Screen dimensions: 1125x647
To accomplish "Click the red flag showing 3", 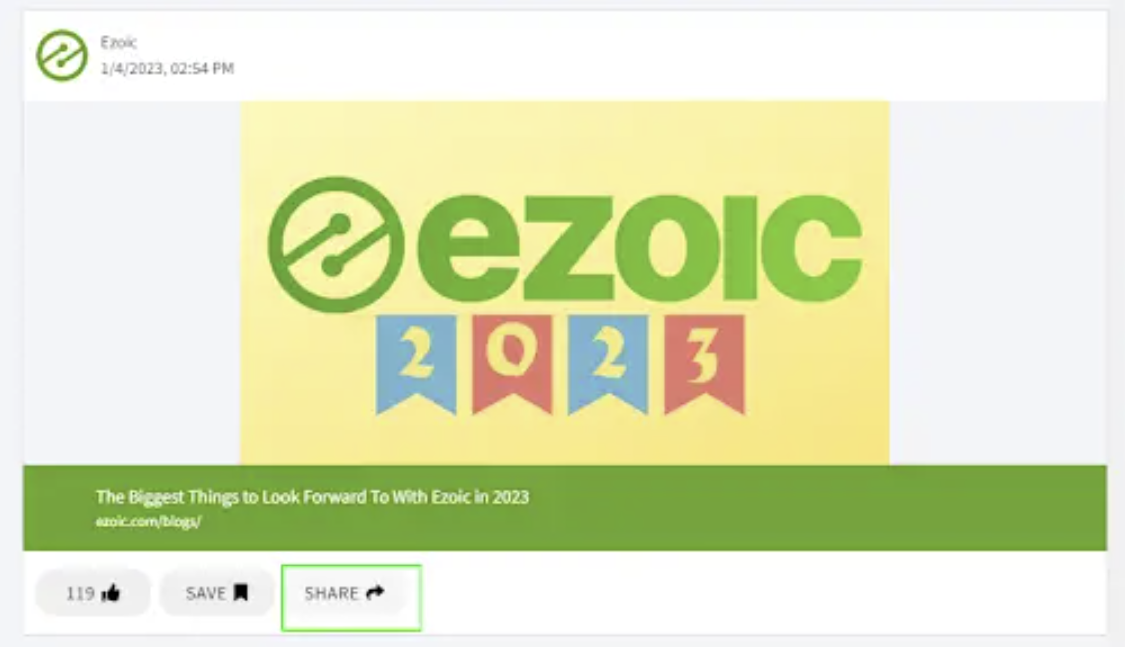I will pos(705,362).
